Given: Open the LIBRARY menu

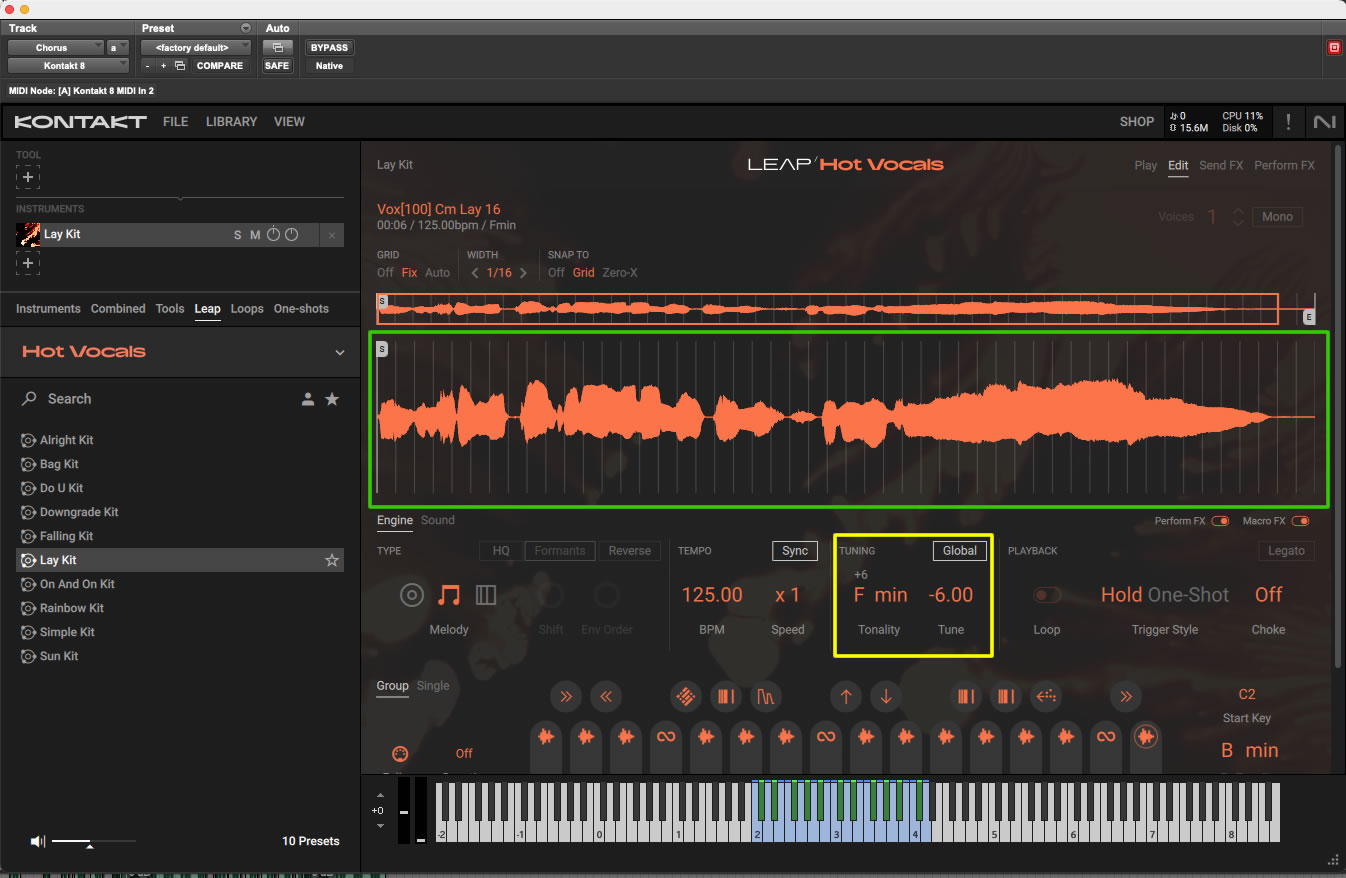Looking at the screenshot, I should [x=231, y=122].
